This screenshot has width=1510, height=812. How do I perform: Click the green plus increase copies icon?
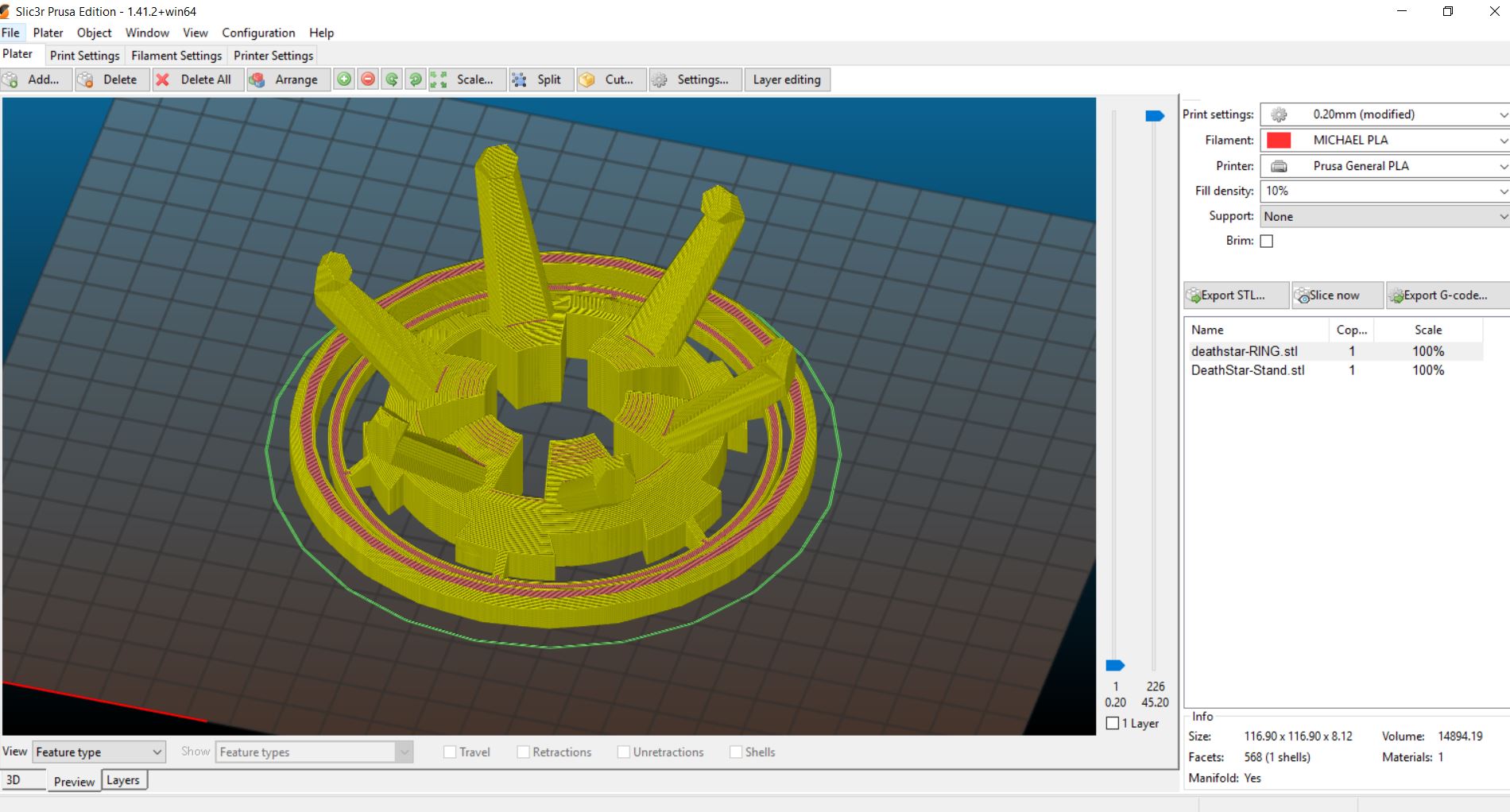coord(344,79)
